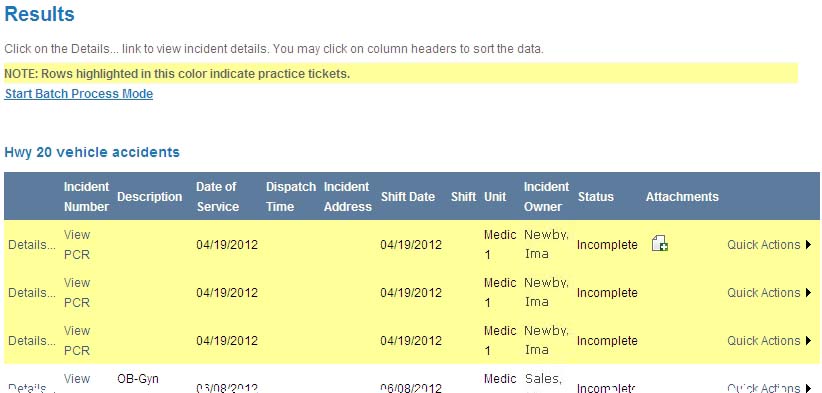822x393 pixels.
Task: Sort results by Shift Date header
Action: [408, 197]
